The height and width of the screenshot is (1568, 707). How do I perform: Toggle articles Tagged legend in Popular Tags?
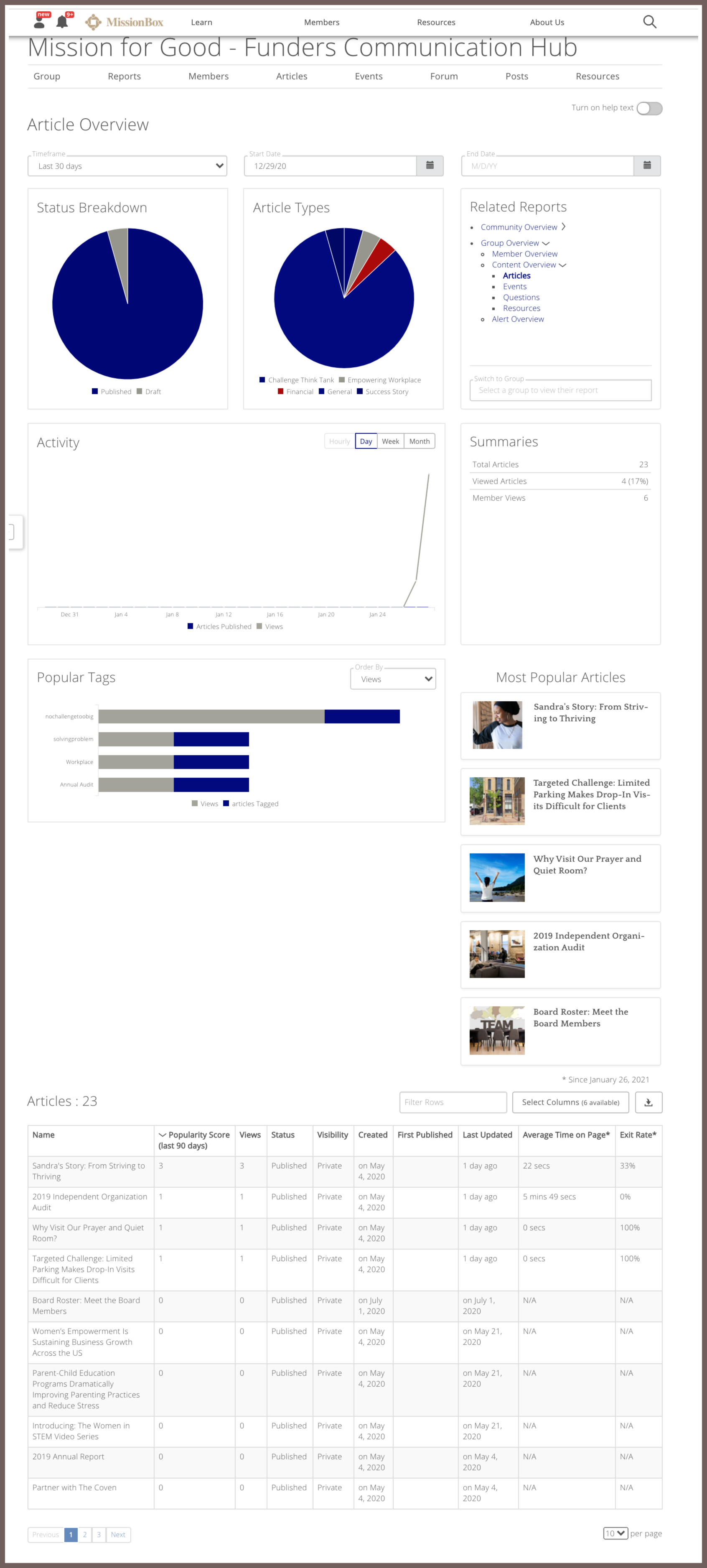(251, 804)
